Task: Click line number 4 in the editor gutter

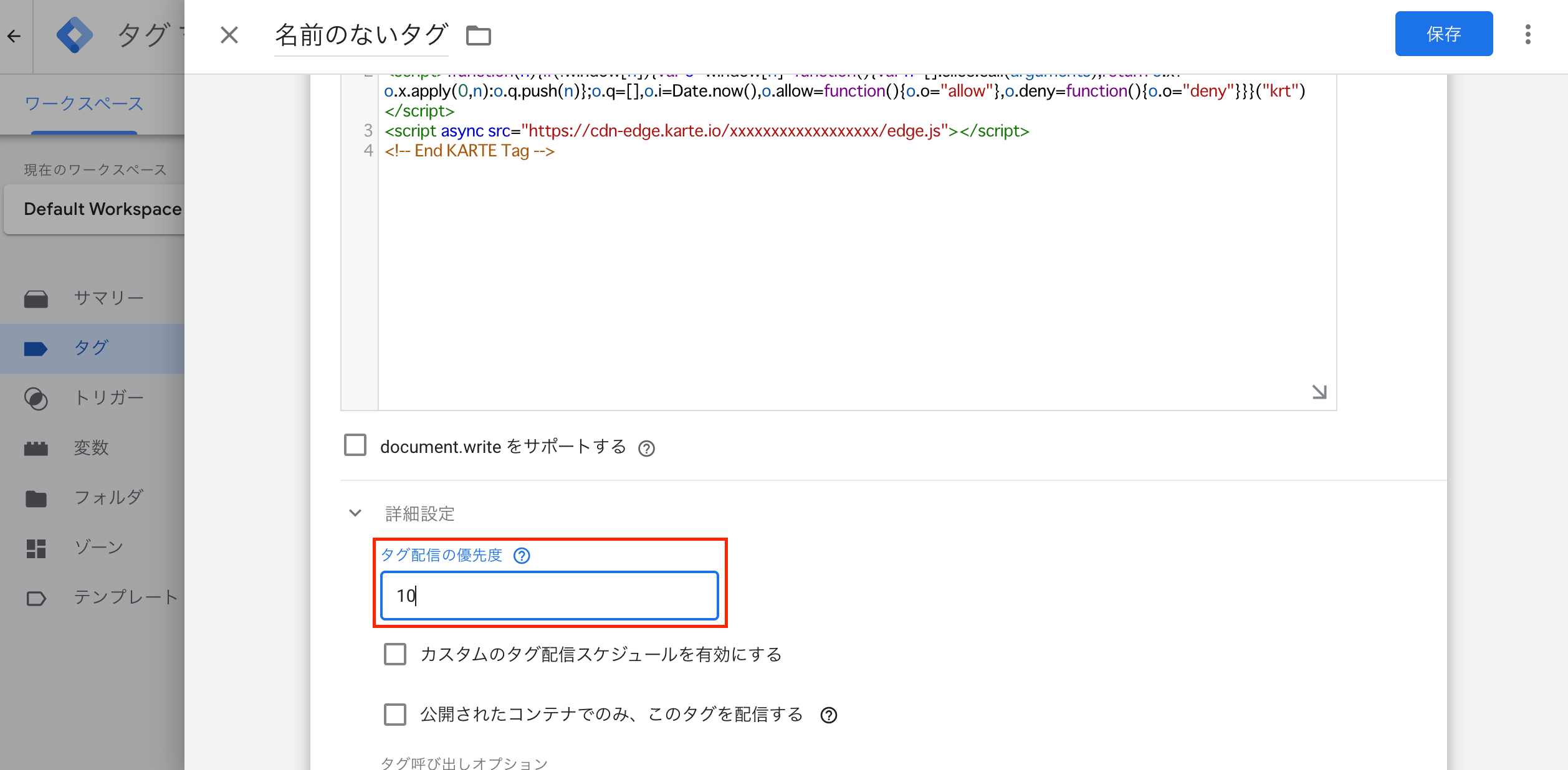Action: 368,151
